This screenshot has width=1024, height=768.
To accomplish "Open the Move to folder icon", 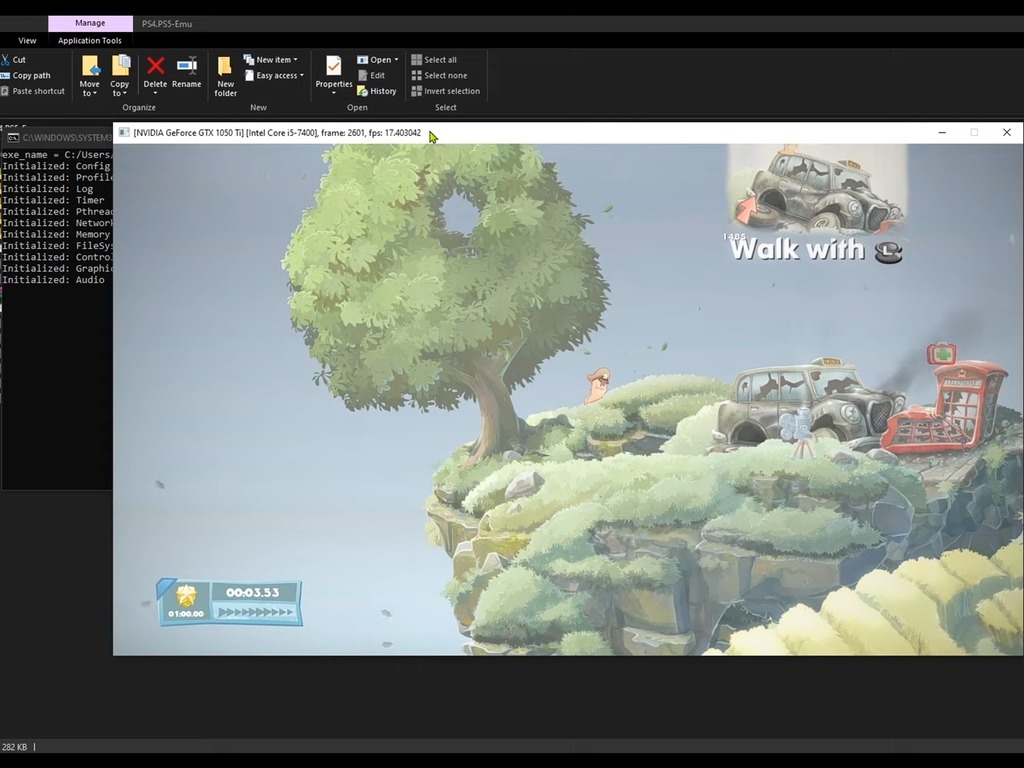I will (x=90, y=66).
